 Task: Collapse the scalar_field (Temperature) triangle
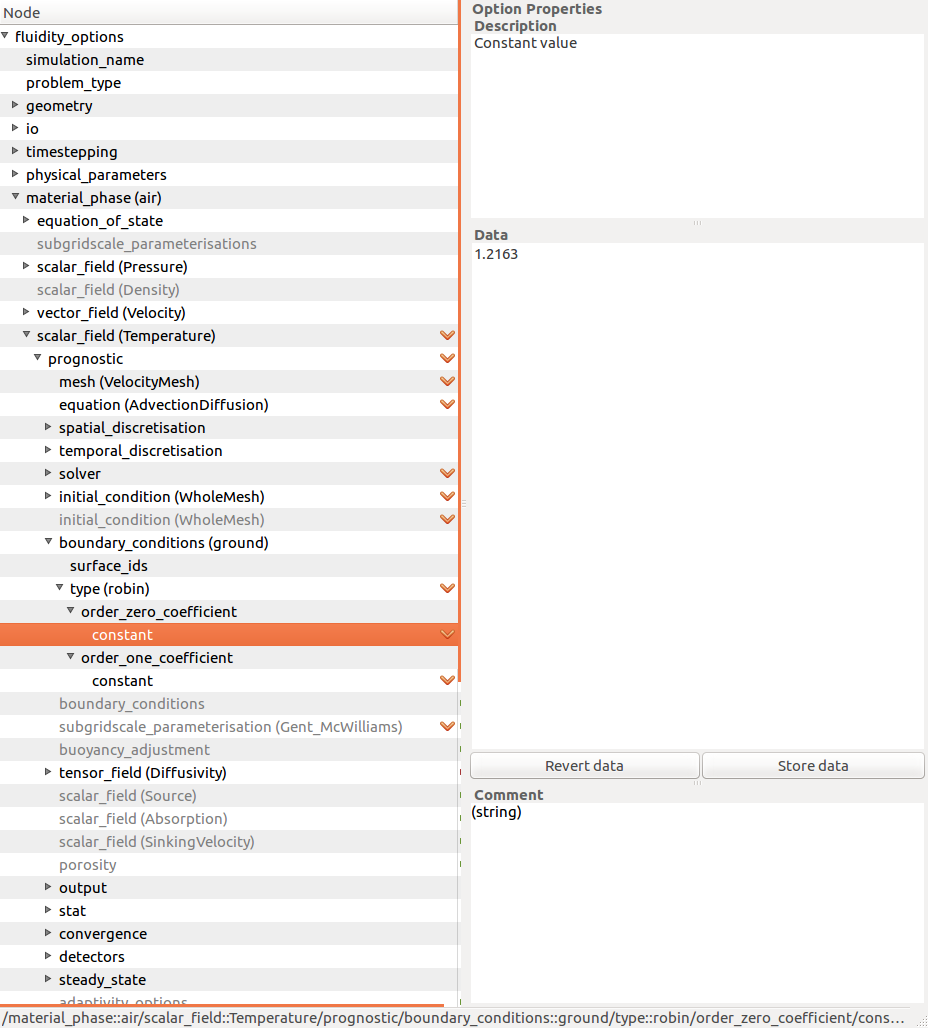(x=26, y=334)
